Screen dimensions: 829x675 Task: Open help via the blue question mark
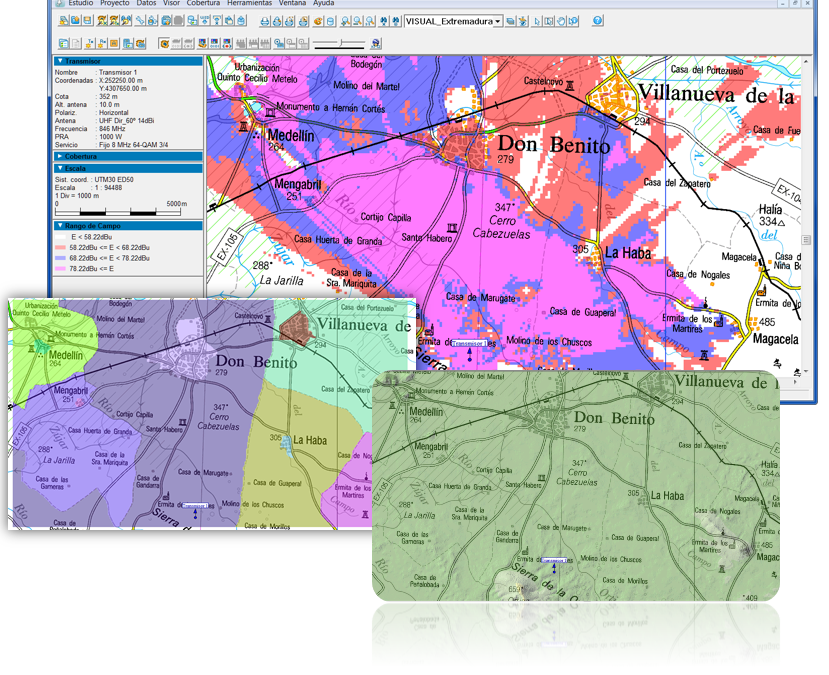[x=597, y=21]
